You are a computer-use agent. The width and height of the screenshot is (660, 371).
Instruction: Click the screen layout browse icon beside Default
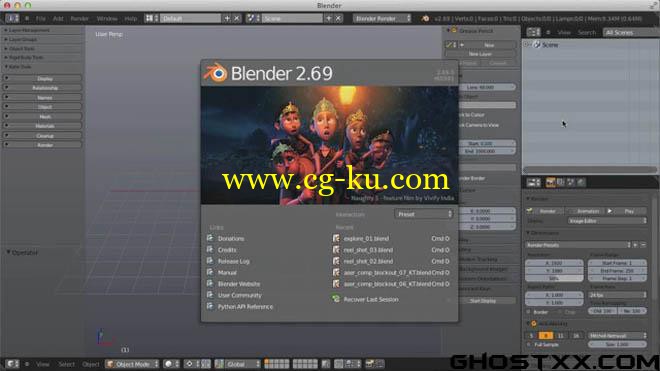tap(152, 19)
